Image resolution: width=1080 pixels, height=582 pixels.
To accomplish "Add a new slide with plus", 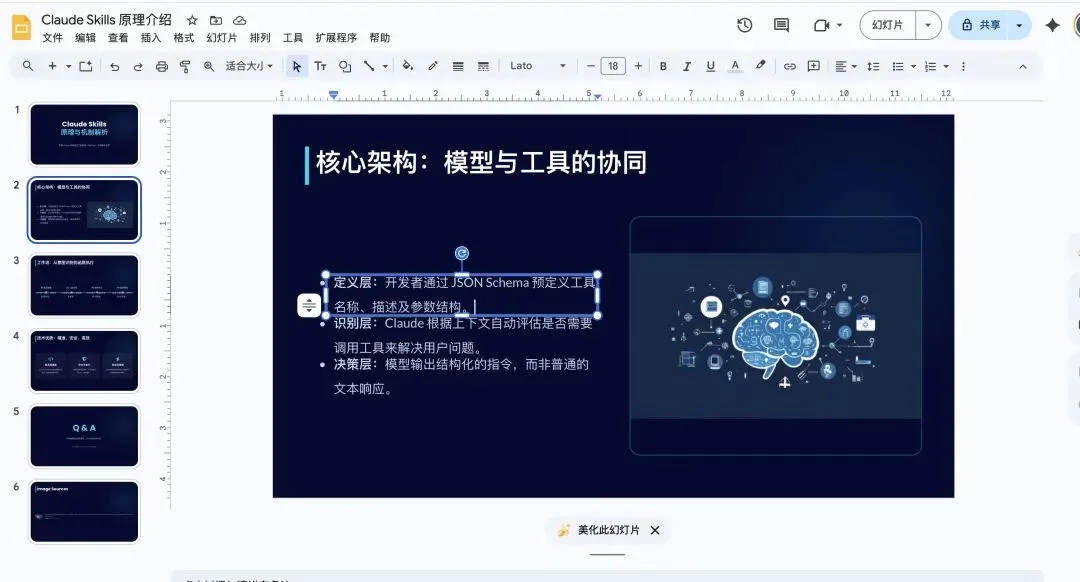I will pos(52,66).
